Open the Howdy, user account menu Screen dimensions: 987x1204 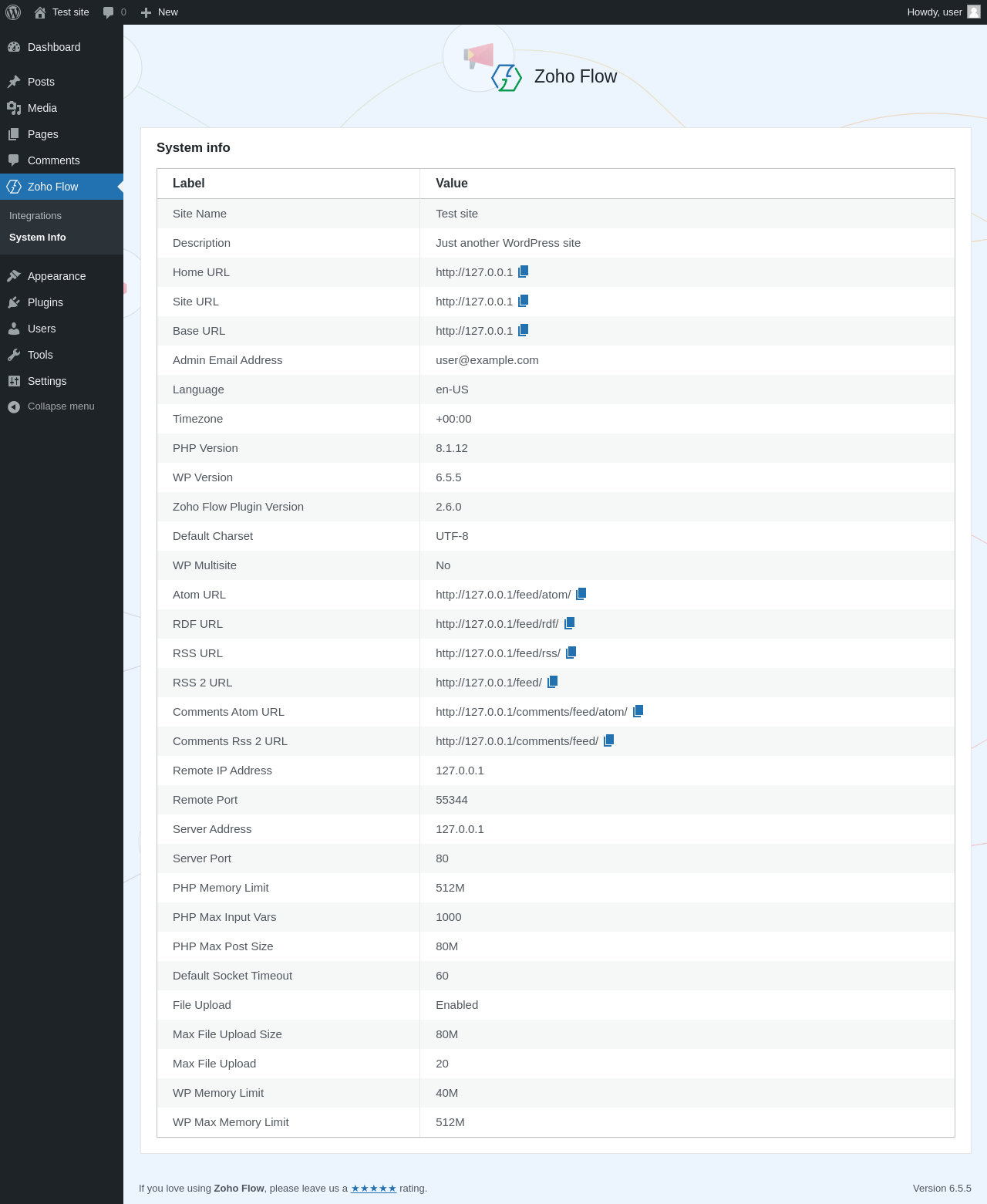point(943,12)
